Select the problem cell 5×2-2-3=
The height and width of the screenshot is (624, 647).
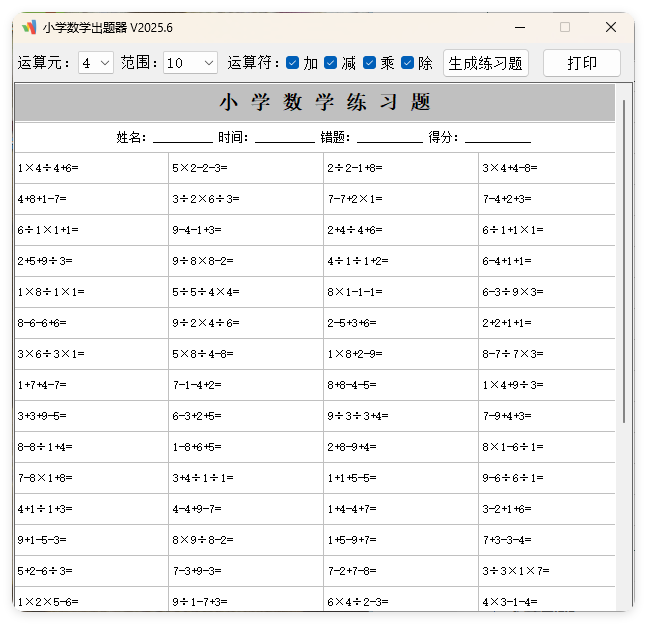coord(245,168)
